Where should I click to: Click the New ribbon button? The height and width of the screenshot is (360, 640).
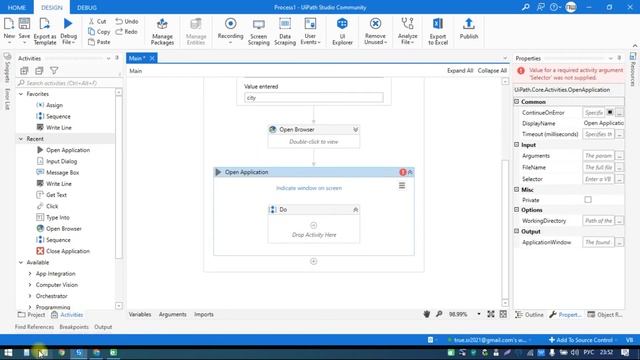pyautogui.click(x=9, y=30)
